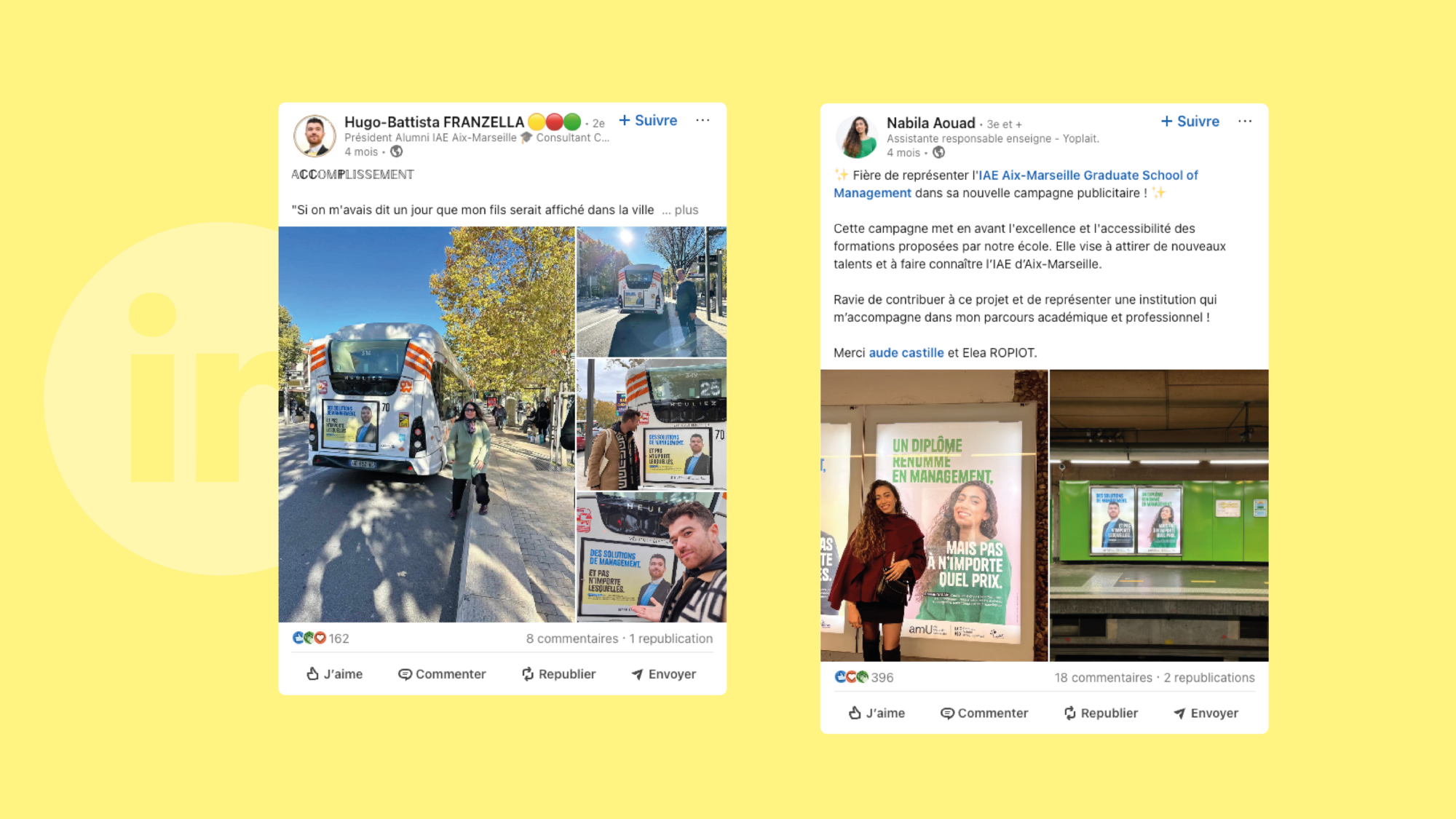Republish Nabila Aouad's post with Republier
Image resolution: width=1456 pixels, height=819 pixels.
click(x=1101, y=713)
